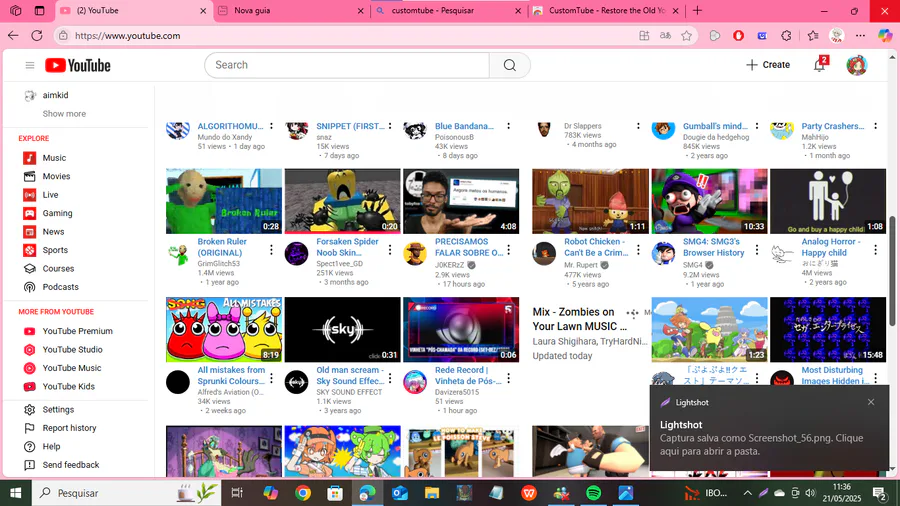This screenshot has height=506, width=900.
Task: Open Mix - Zombies on Your Lawn playlist
Action: click(580, 319)
